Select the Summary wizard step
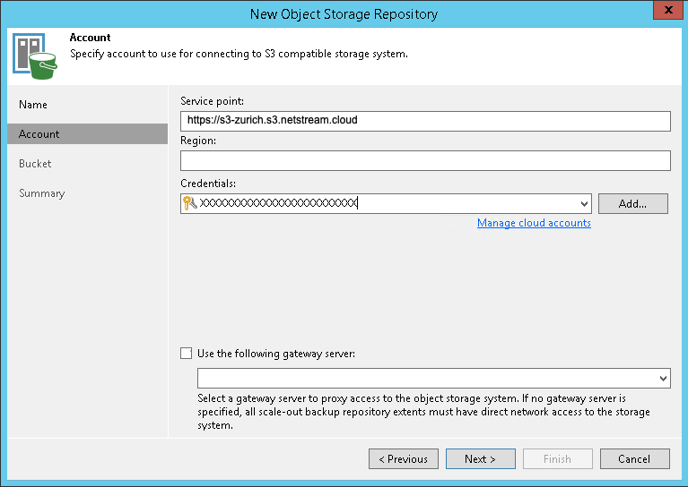The height and width of the screenshot is (487, 688). coord(42,193)
